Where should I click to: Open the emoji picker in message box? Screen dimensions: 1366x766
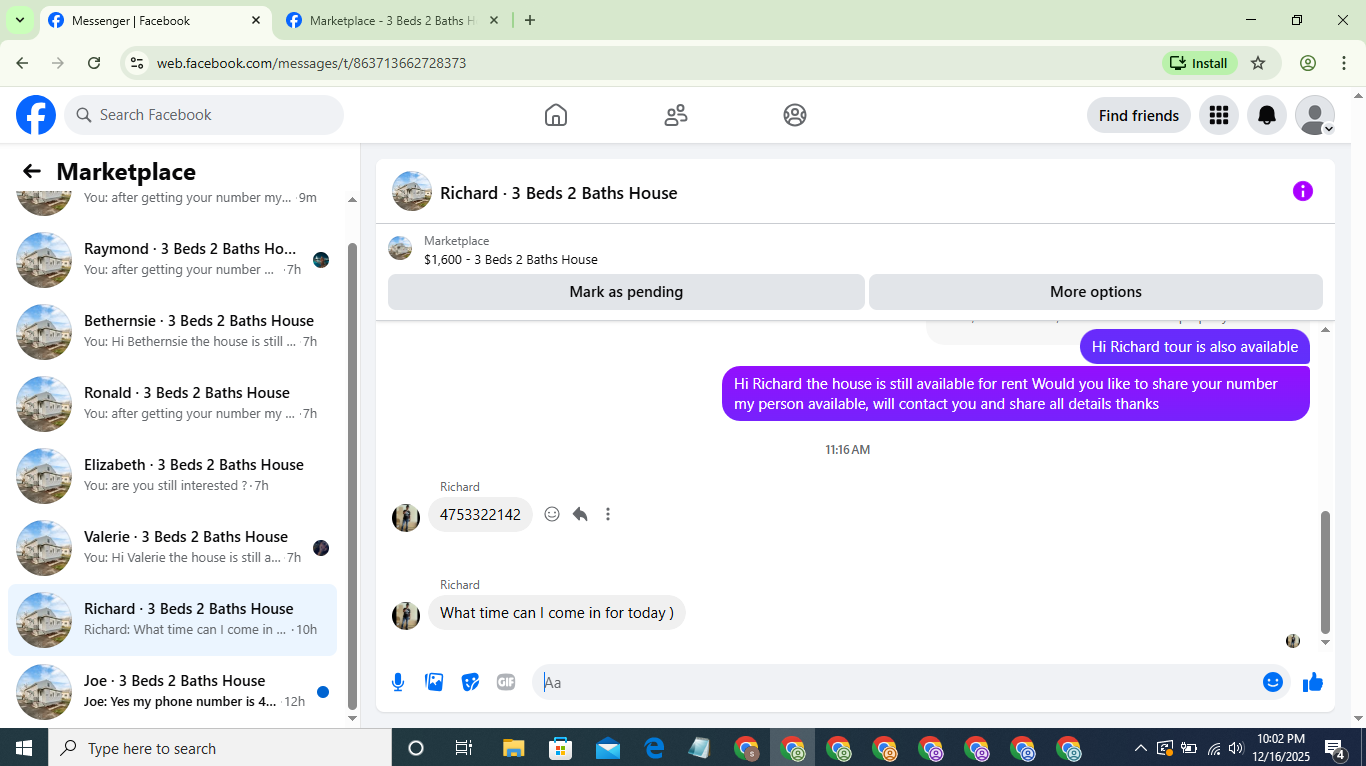(x=1273, y=682)
